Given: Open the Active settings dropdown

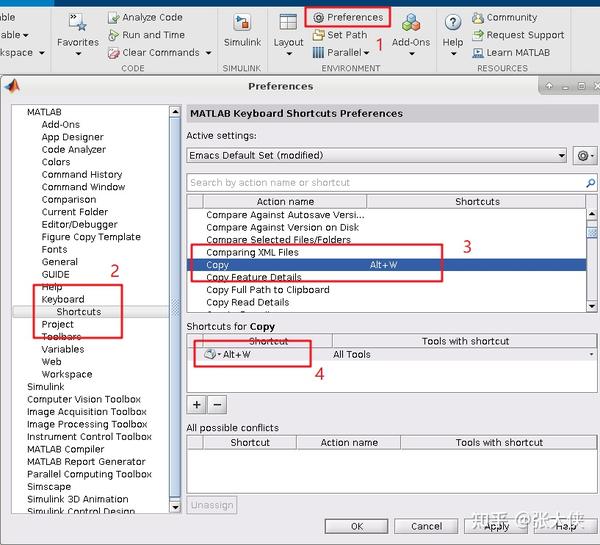Looking at the screenshot, I should coord(377,155).
